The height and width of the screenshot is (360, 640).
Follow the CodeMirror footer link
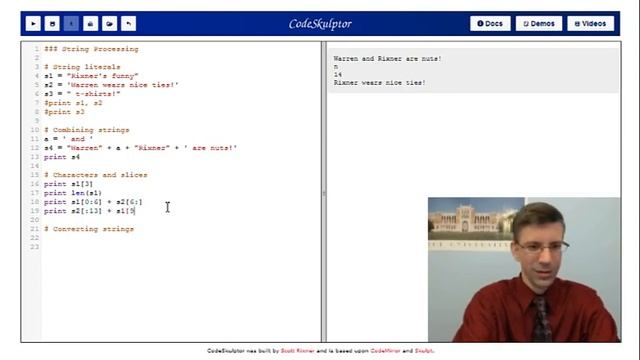click(x=385, y=351)
